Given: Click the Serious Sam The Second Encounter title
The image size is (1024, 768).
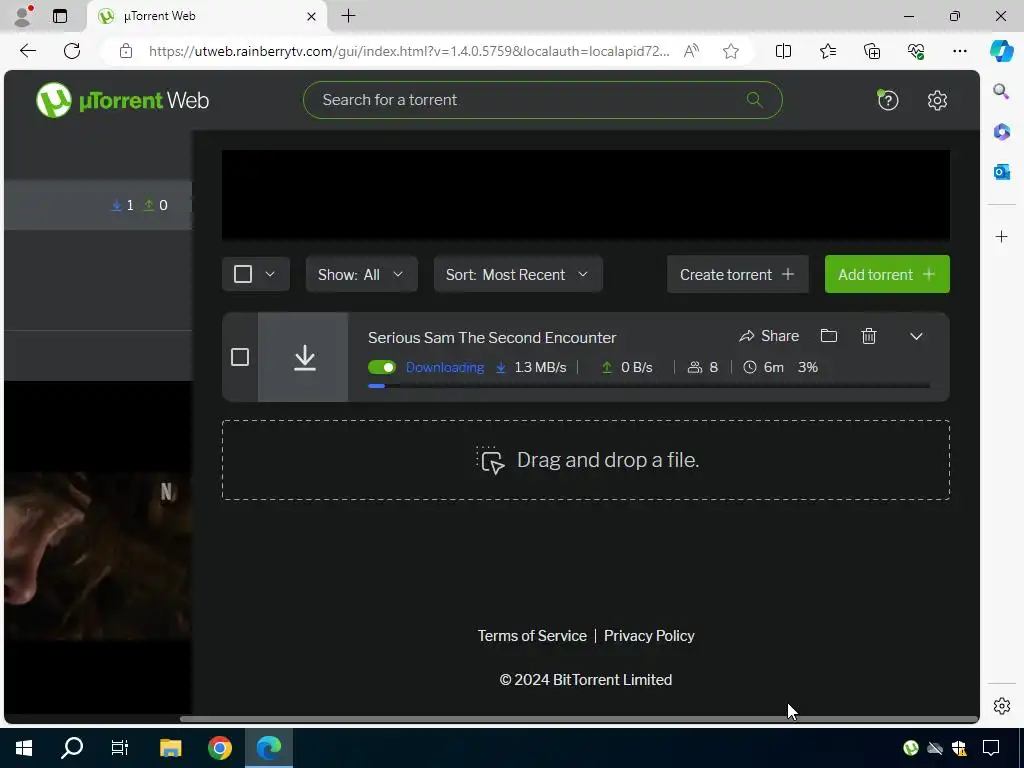Looking at the screenshot, I should click(492, 338).
